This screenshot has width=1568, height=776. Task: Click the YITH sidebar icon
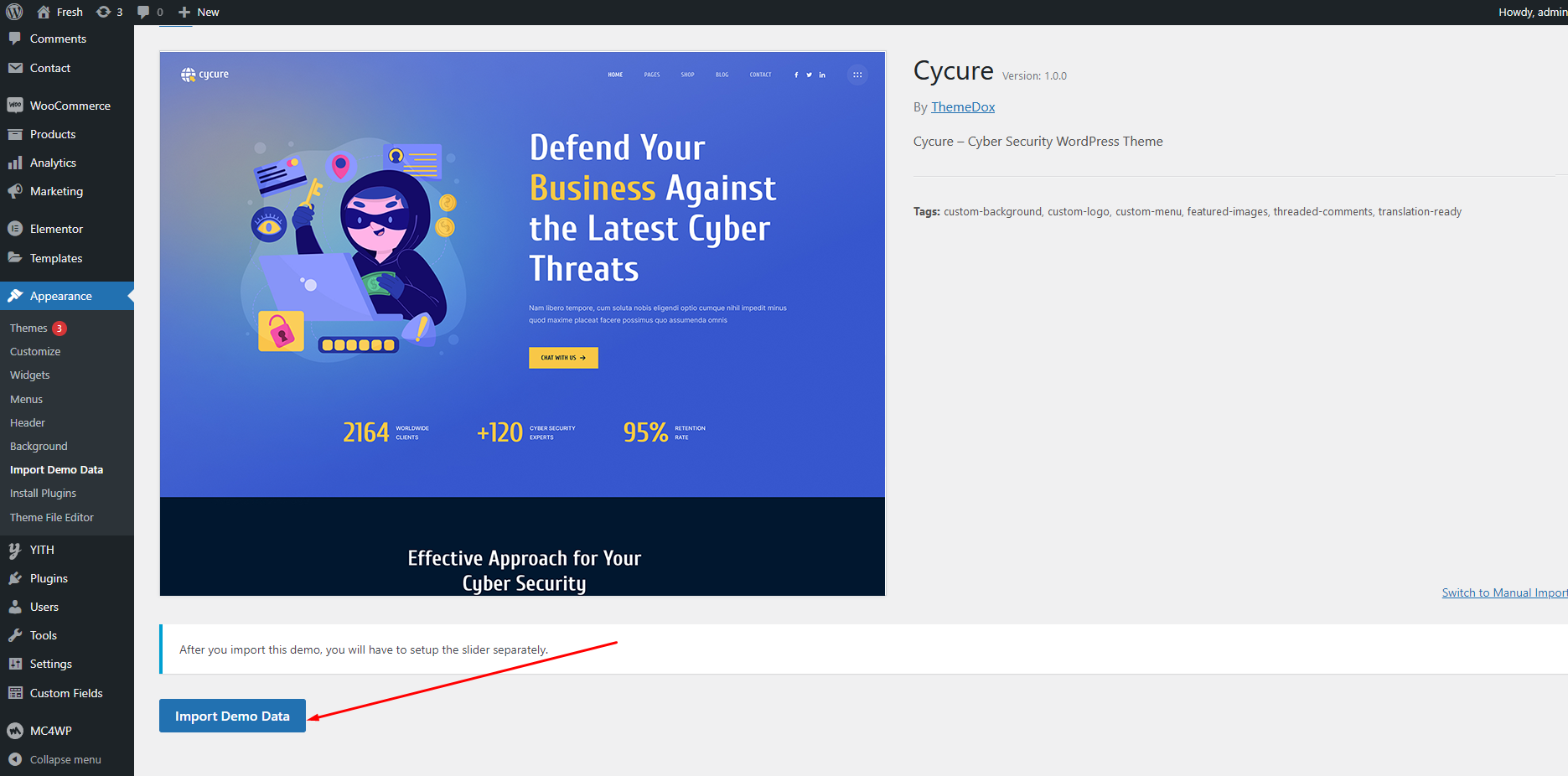(15, 550)
